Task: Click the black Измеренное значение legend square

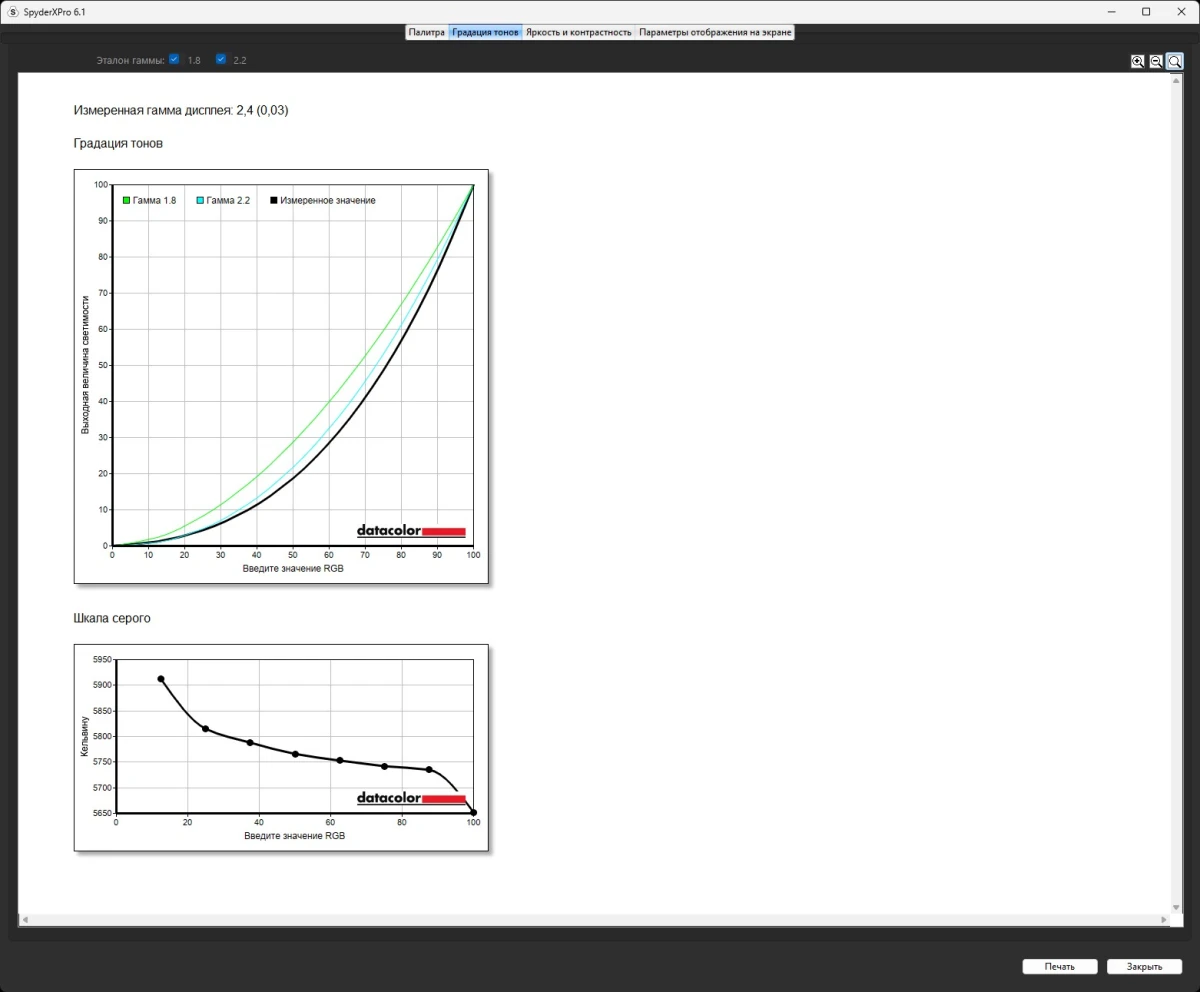Action: point(274,201)
